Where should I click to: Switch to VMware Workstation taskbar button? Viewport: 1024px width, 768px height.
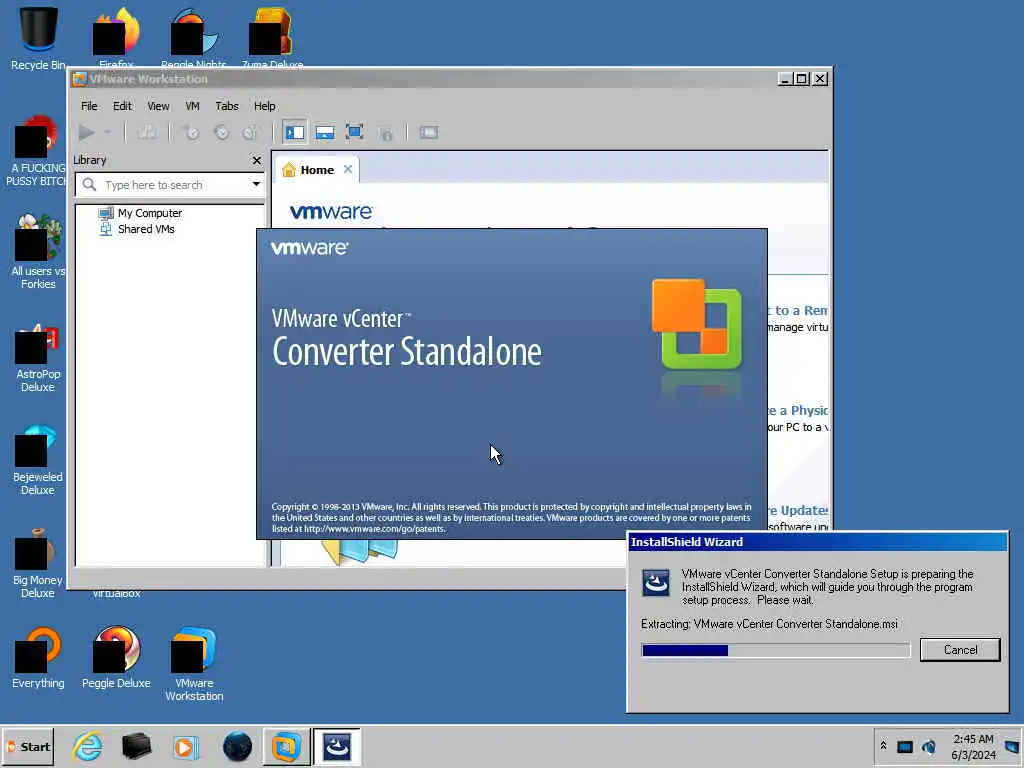[286, 746]
